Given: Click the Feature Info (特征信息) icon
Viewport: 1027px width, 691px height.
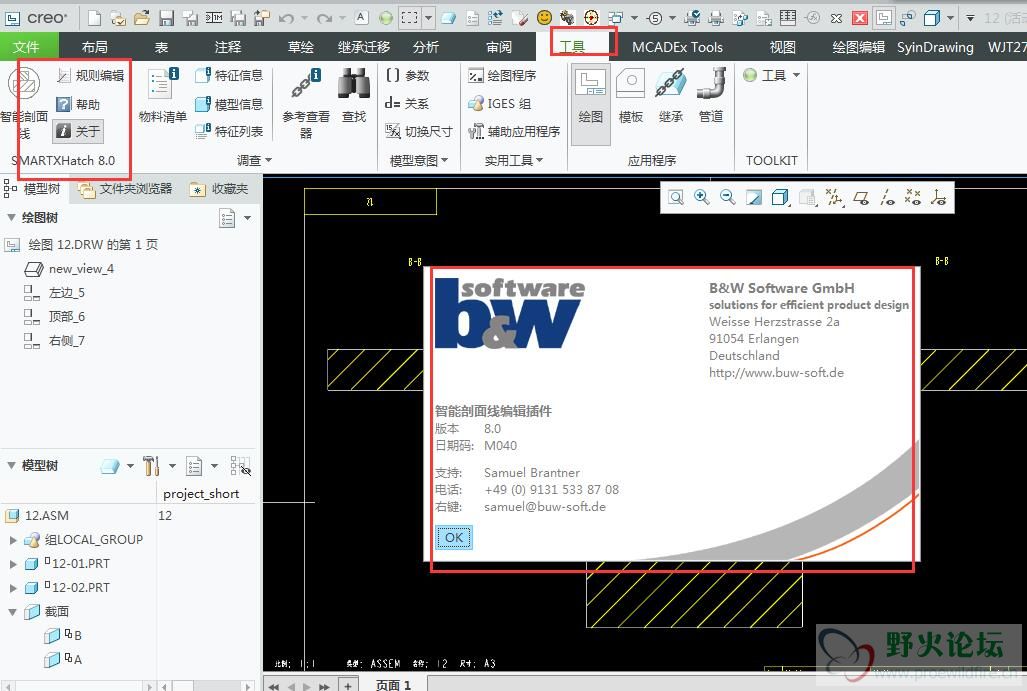Looking at the screenshot, I should pos(229,75).
